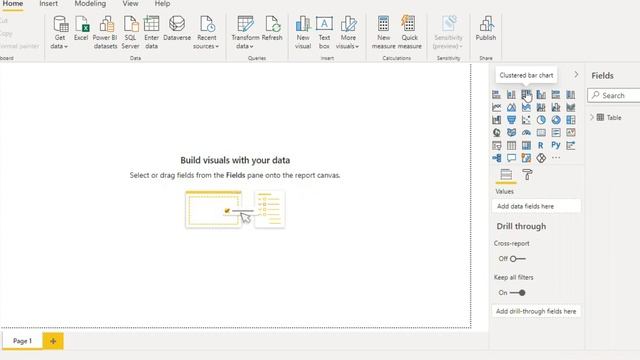The height and width of the screenshot is (360, 640).
Task: Select the Funnel chart visual
Action: point(511,120)
